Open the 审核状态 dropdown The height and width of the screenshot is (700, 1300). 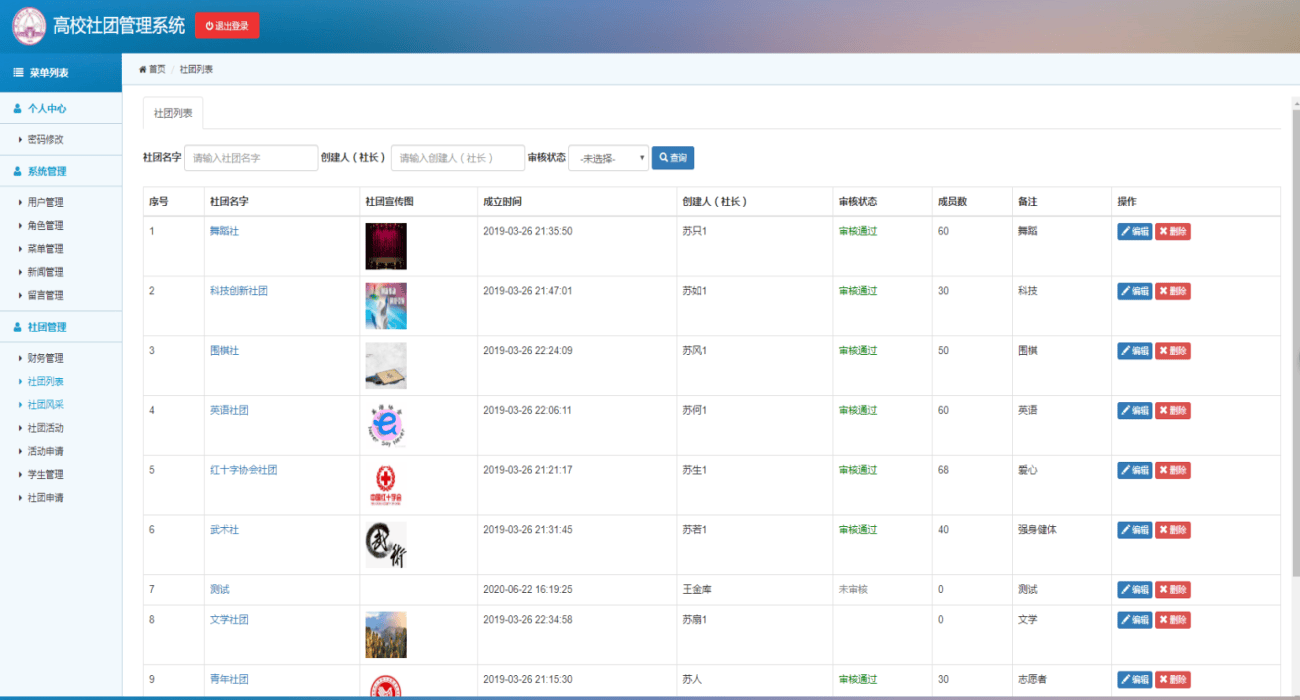pyautogui.click(x=607, y=157)
